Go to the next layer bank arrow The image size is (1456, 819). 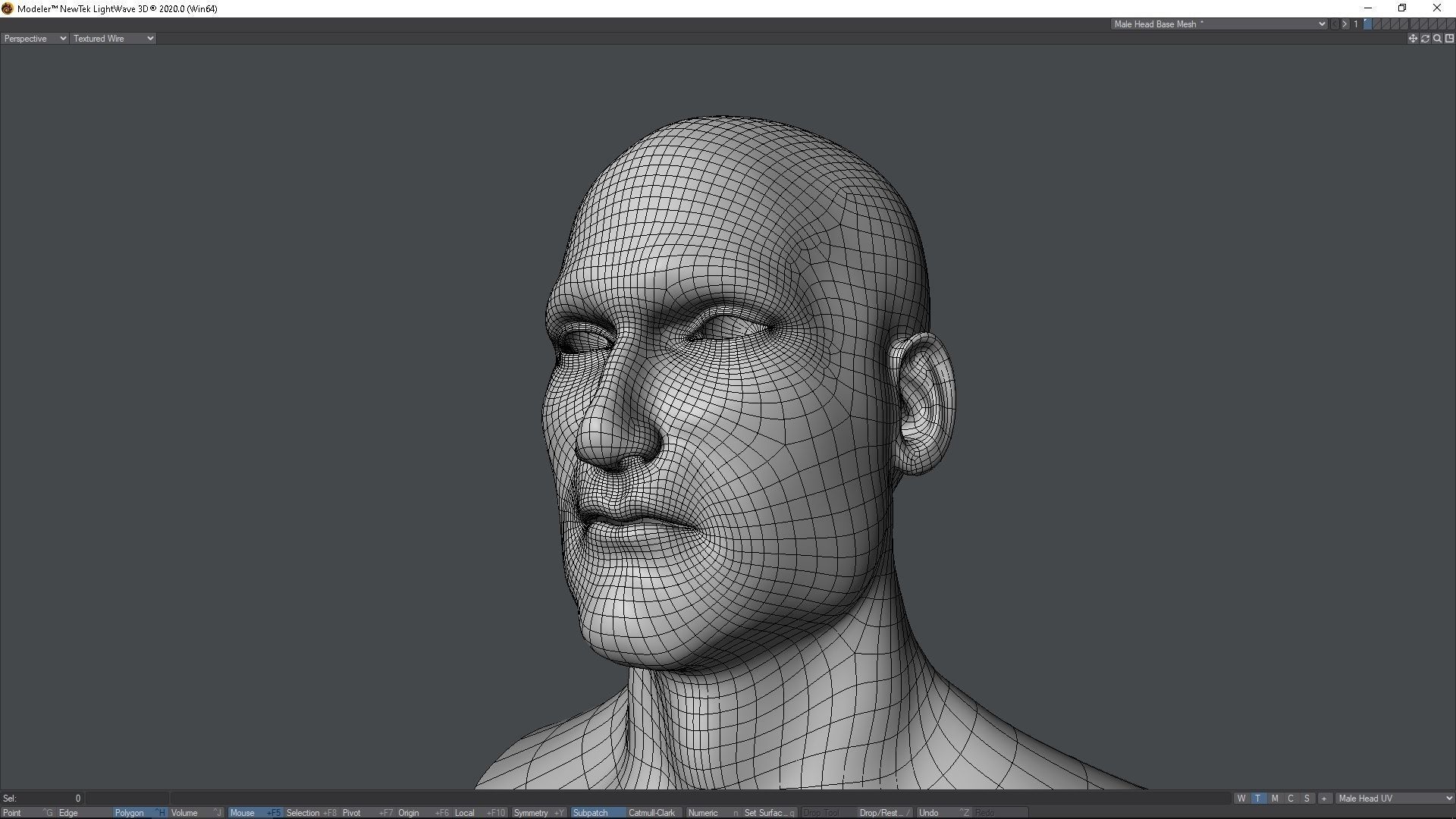pos(1345,24)
